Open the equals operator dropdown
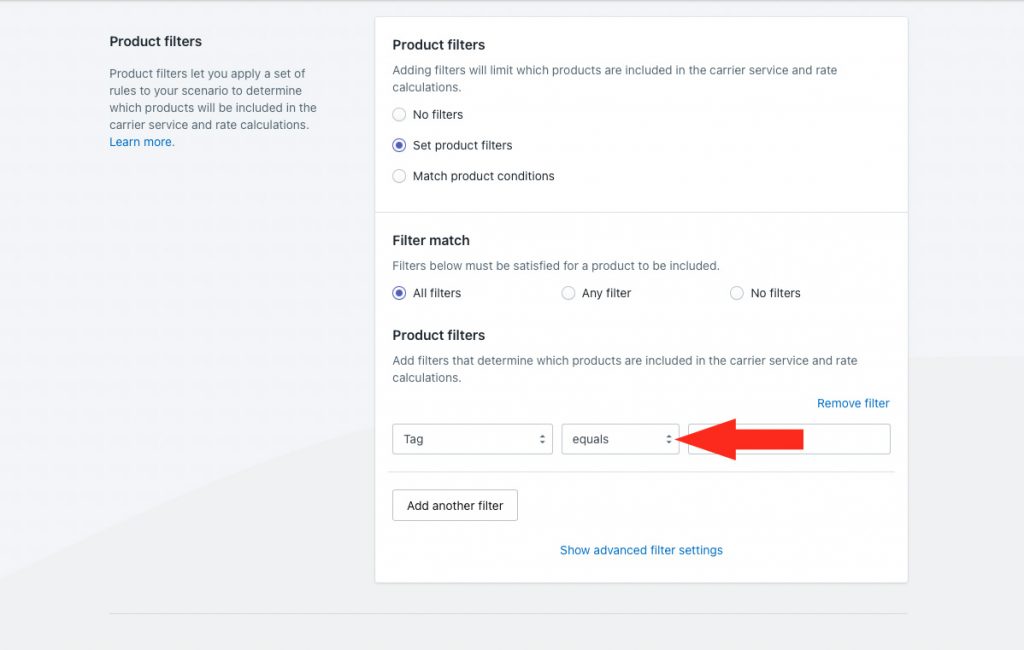Image resolution: width=1024 pixels, height=650 pixels. pyautogui.click(x=620, y=439)
